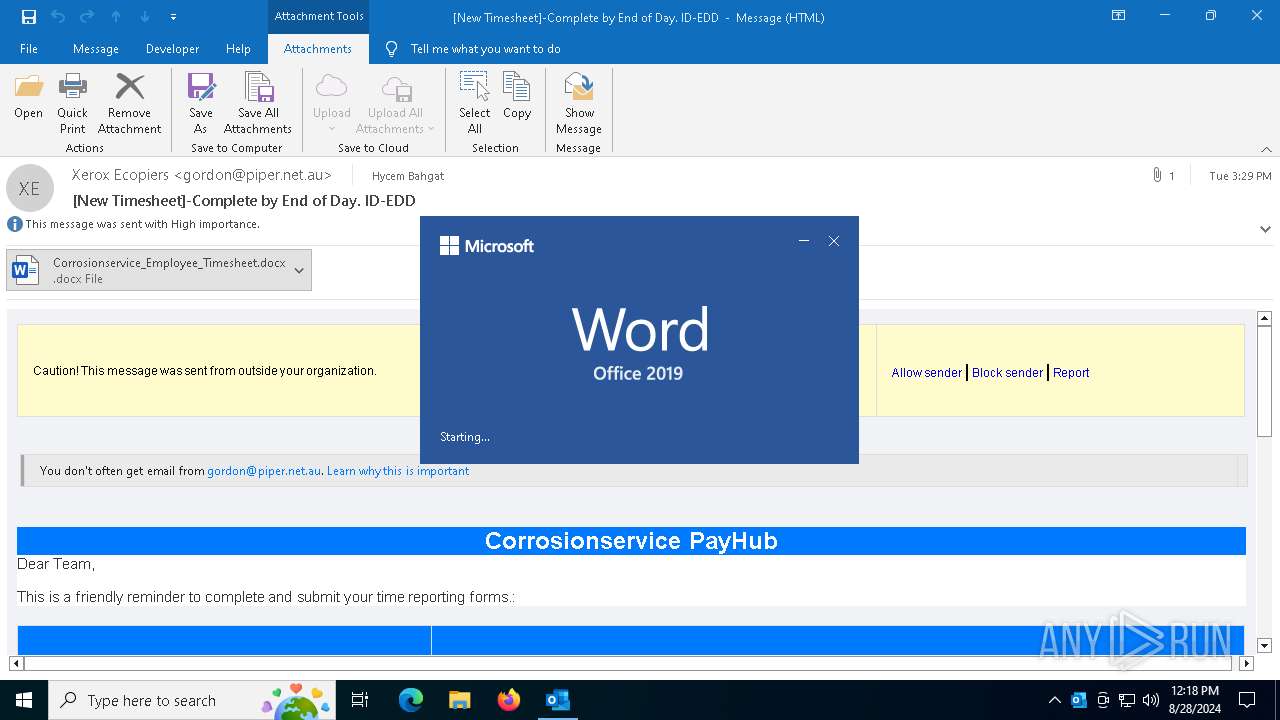The image size is (1280, 720).
Task: Show hidden system tray icons
Action: coord(1054,700)
